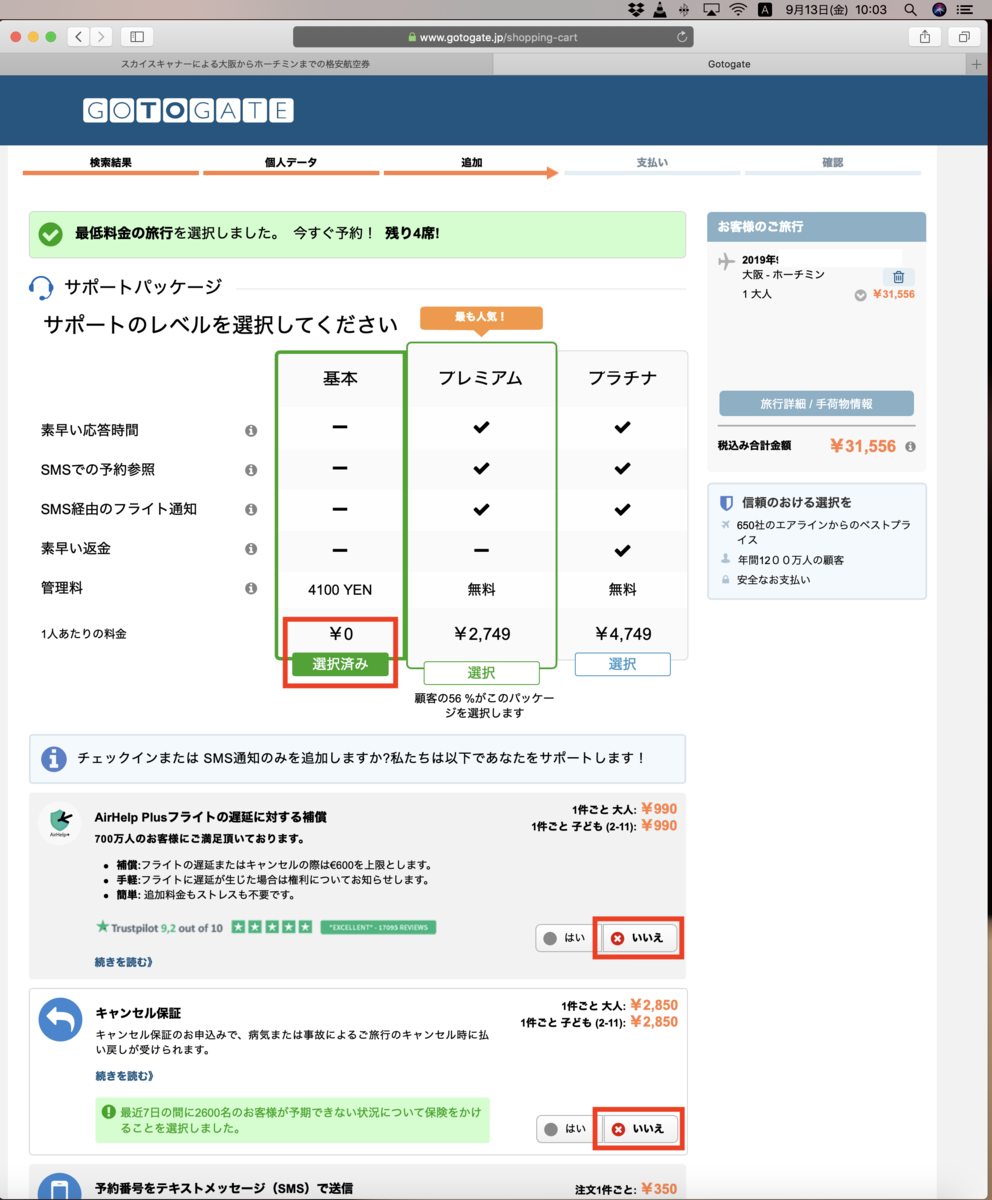Click the 大阪 - ホーチミン route text
This screenshot has width=992, height=1200.
coord(783,274)
